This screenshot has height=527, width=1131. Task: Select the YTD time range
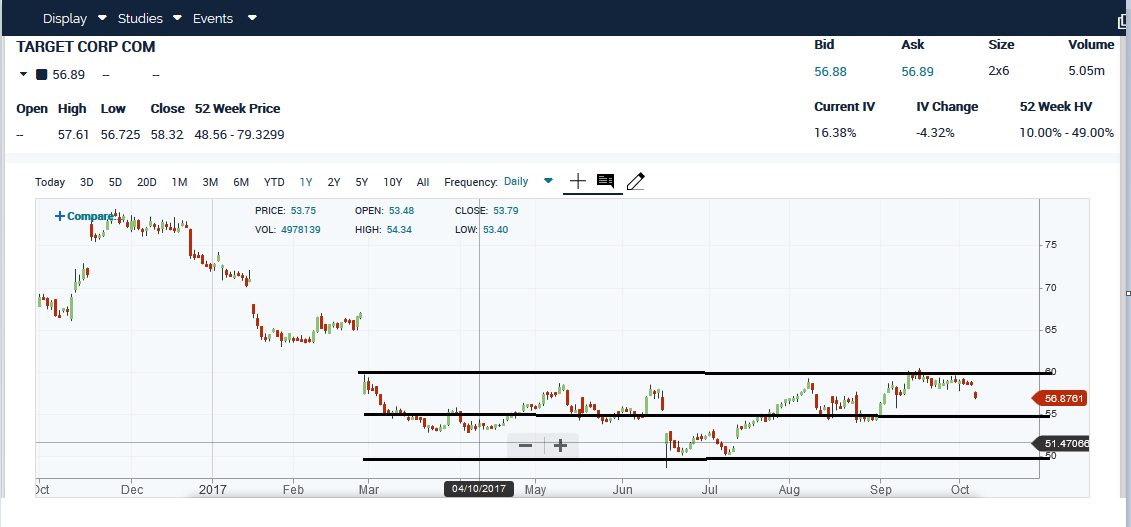274,182
